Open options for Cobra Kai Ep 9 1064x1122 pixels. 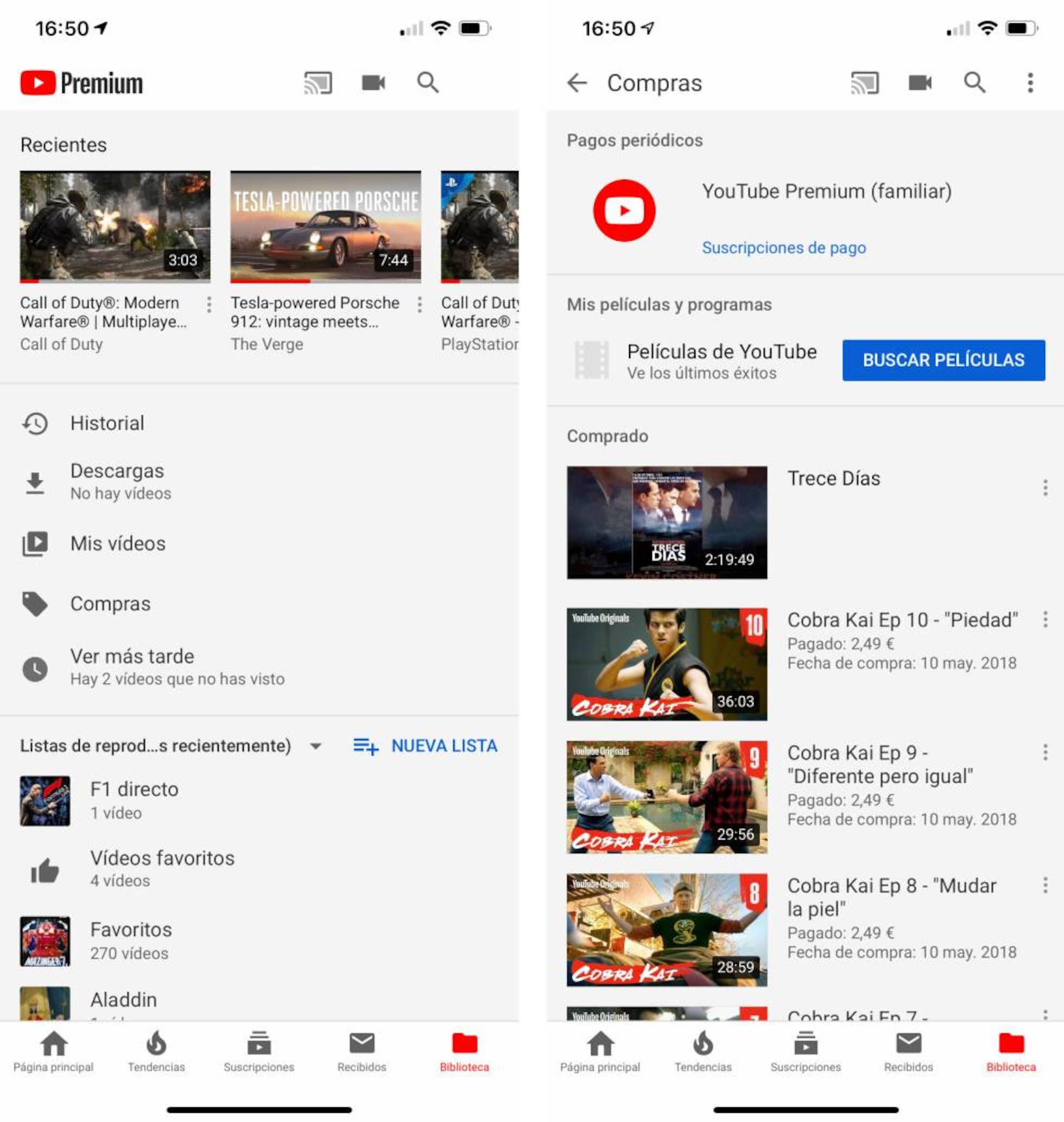1044,753
